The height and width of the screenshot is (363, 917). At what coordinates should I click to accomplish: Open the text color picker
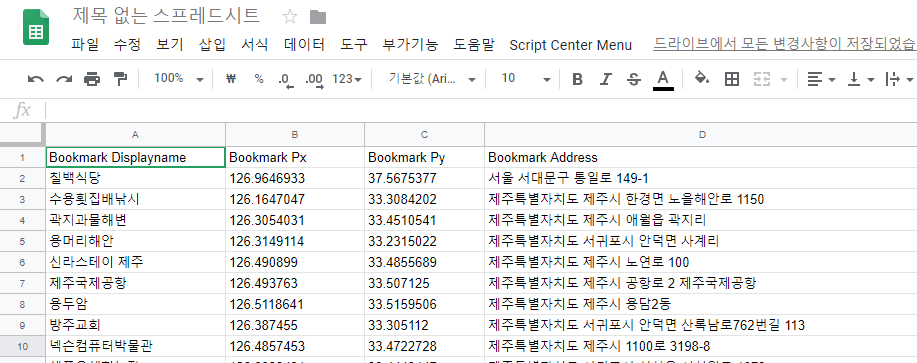[x=663, y=79]
